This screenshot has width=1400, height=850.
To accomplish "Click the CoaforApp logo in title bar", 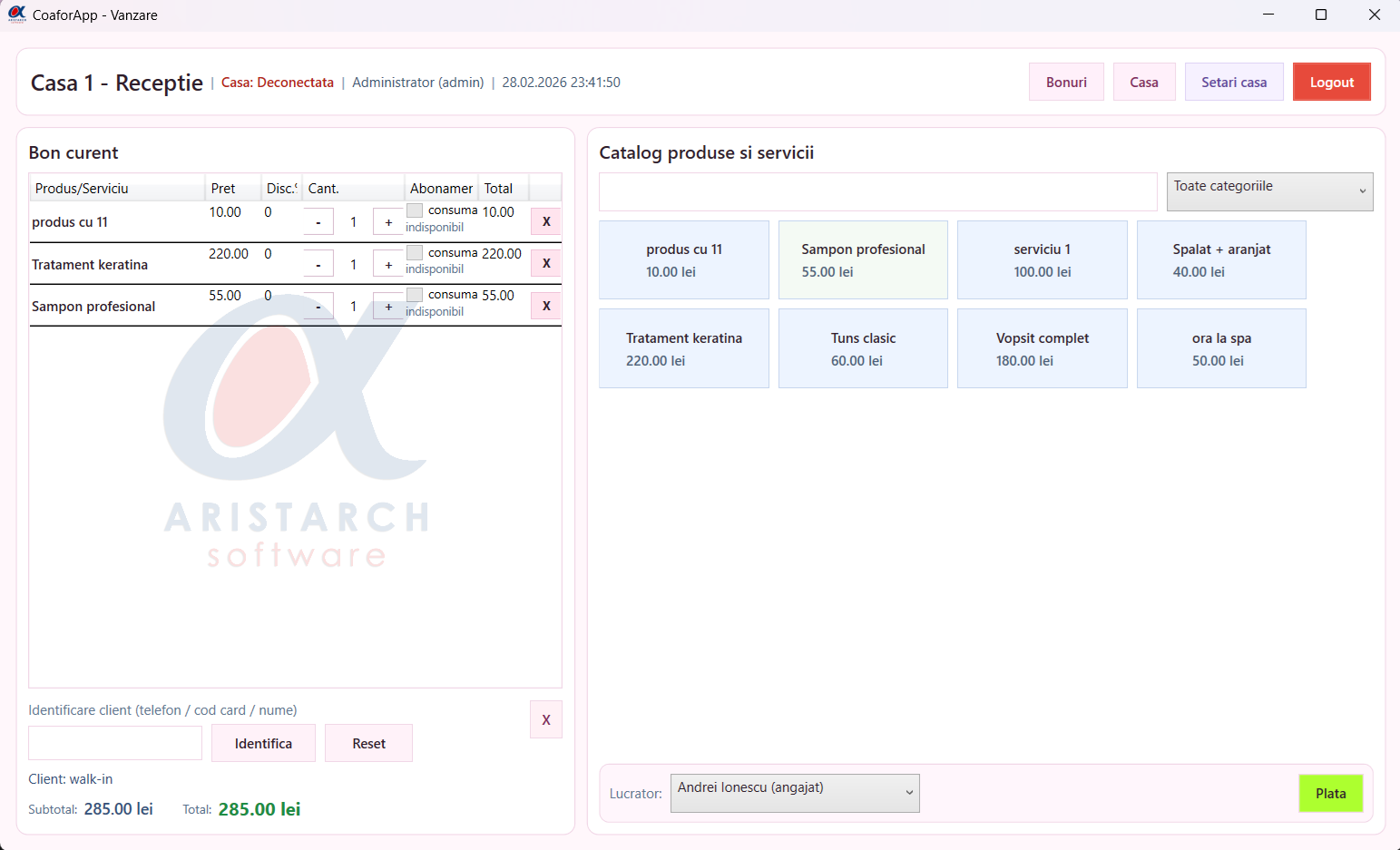I will pyautogui.click(x=16, y=15).
